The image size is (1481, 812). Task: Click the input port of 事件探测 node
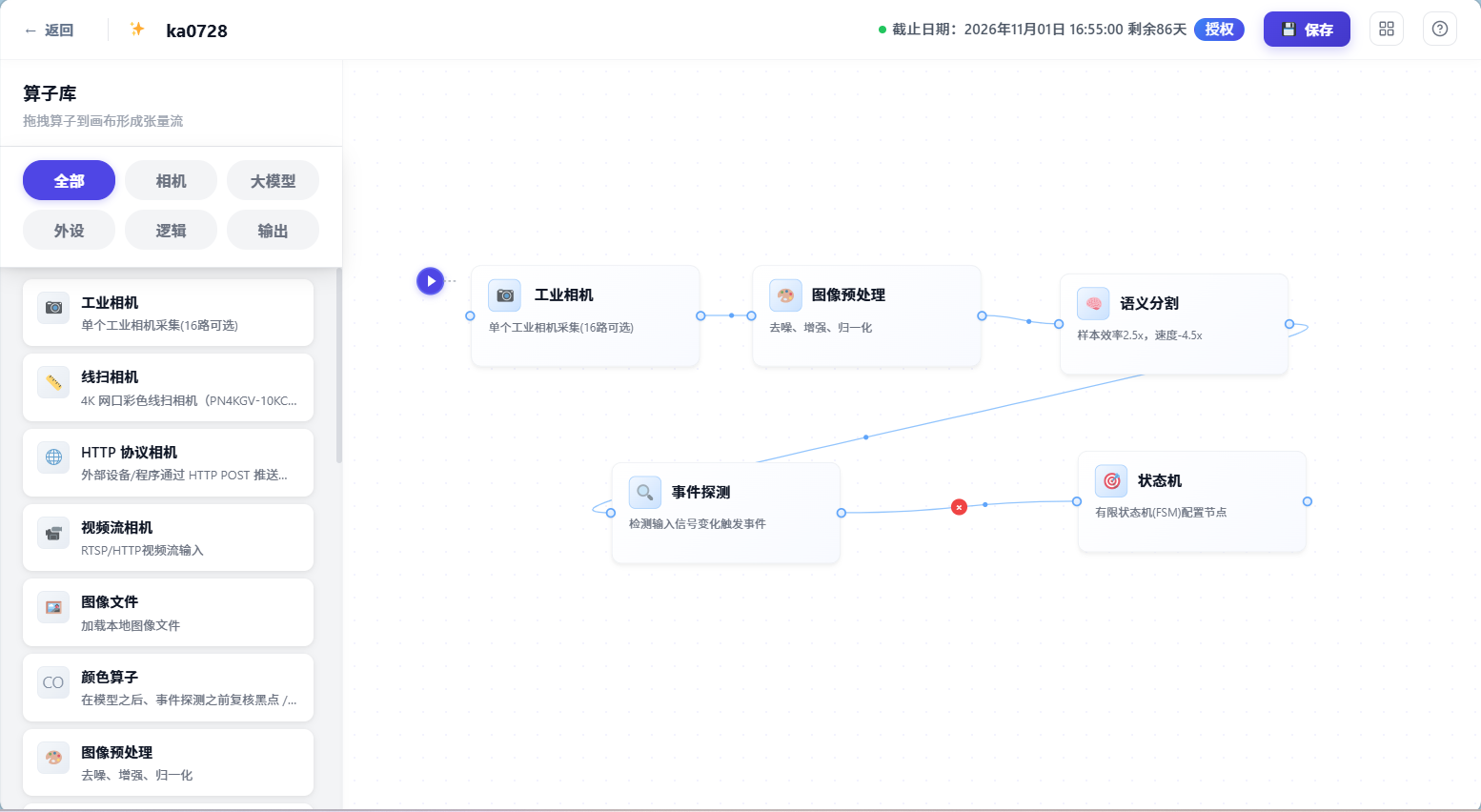coord(611,513)
